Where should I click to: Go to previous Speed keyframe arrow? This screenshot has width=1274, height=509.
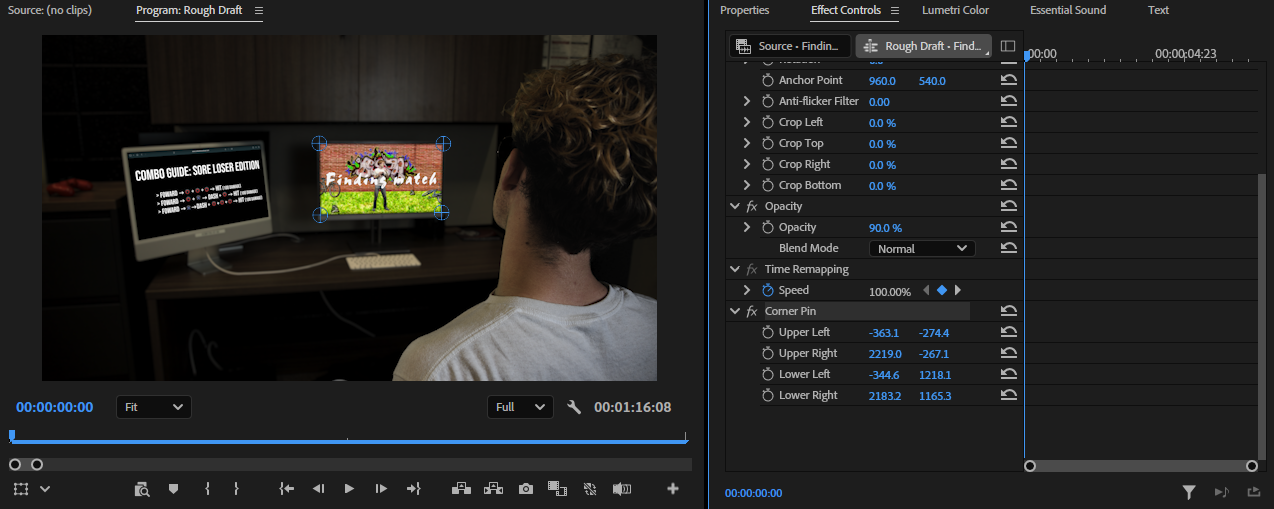926,290
